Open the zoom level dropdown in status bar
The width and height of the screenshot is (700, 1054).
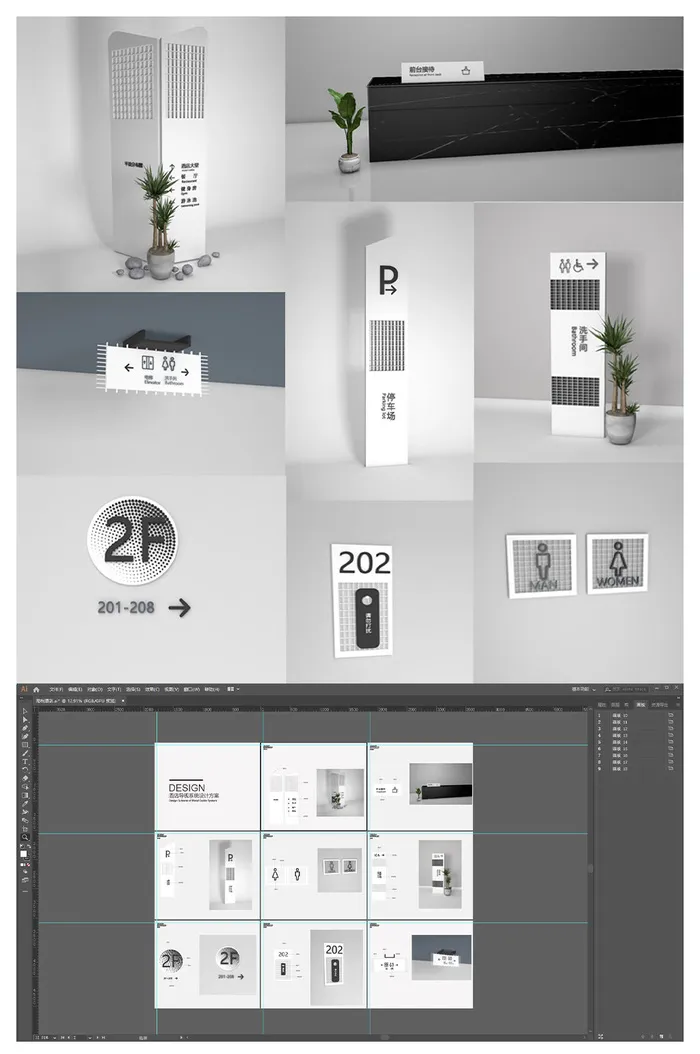(53, 1036)
